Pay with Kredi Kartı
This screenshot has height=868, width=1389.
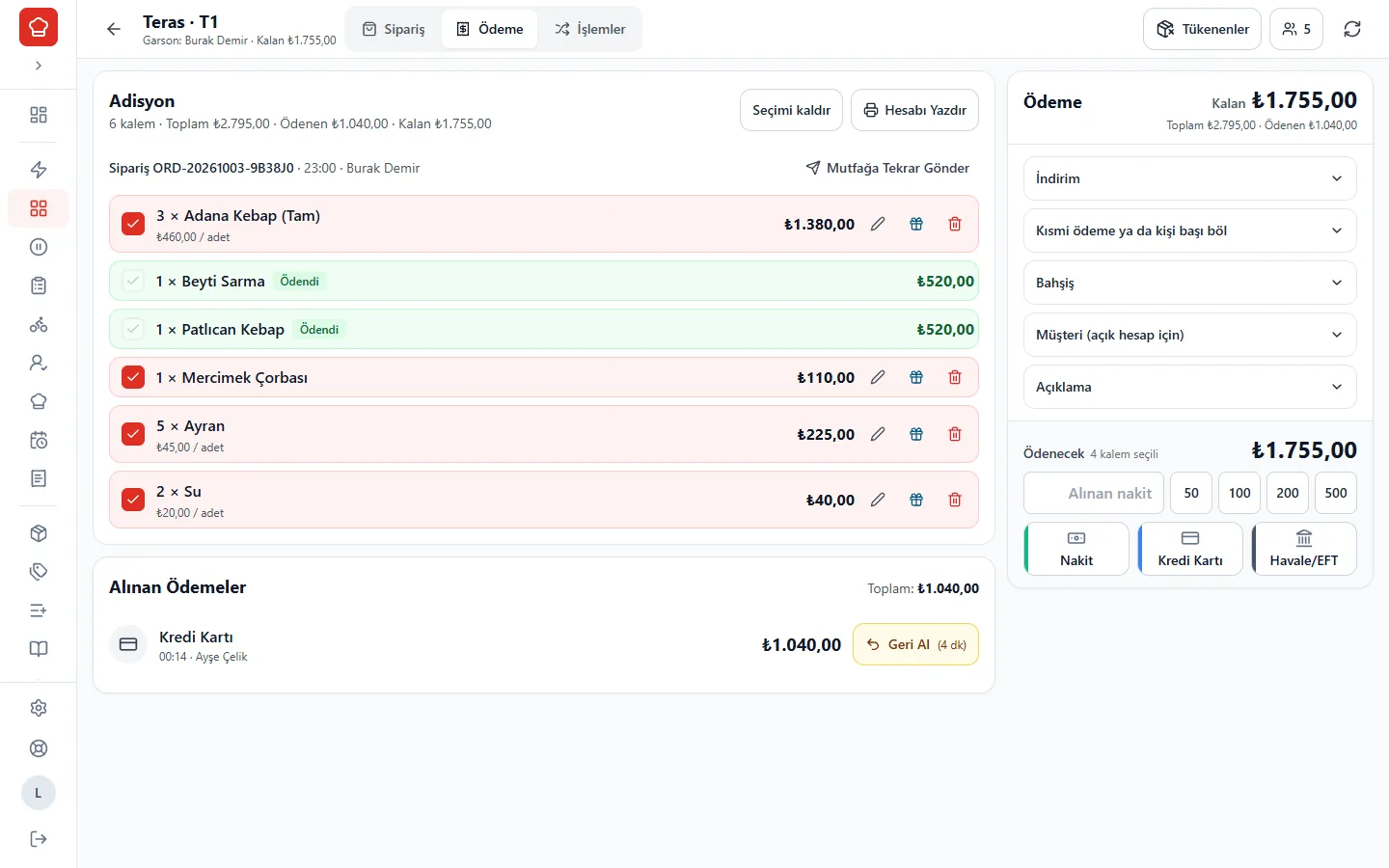tap(1190, 549)
